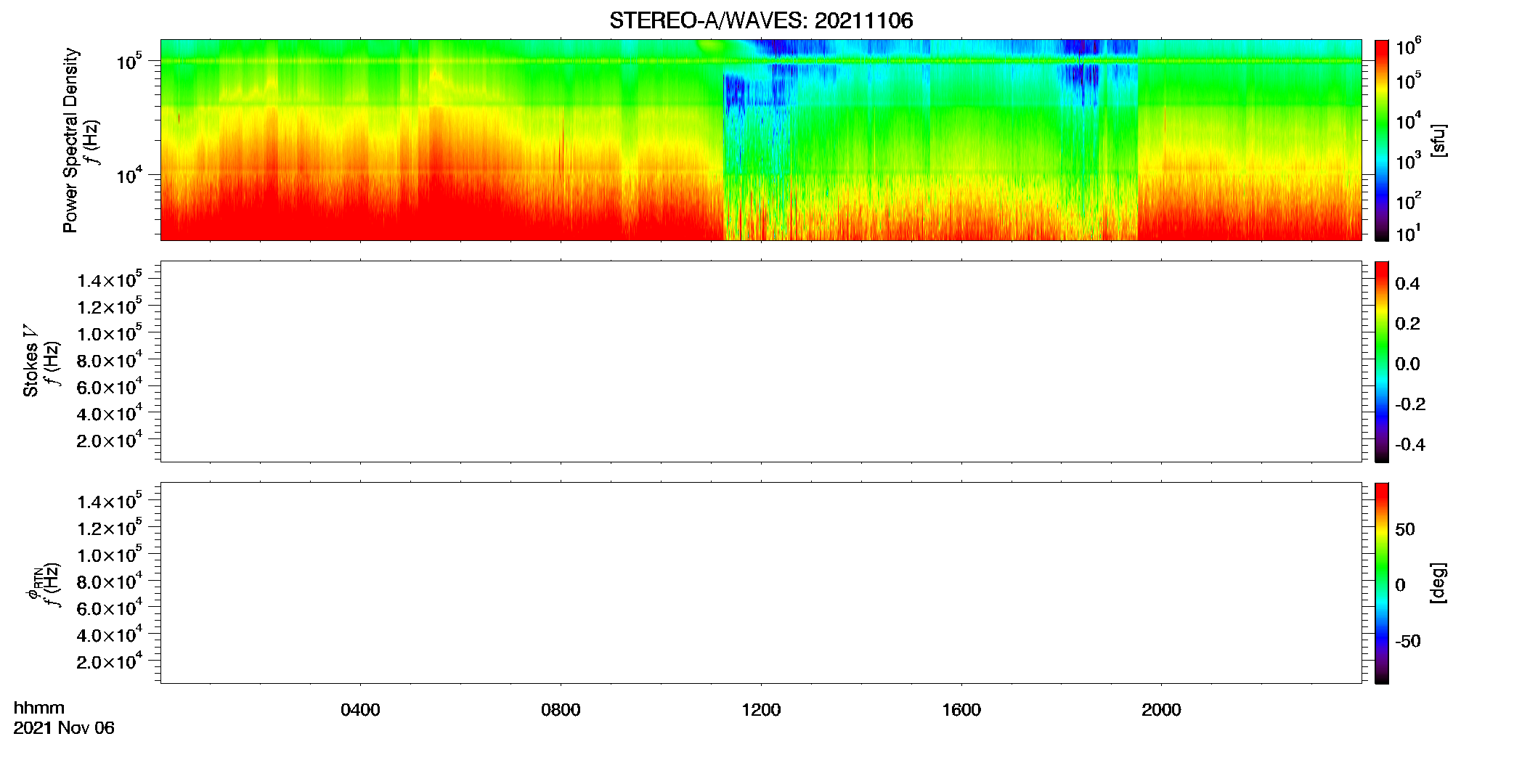The image size is (1522, 784).
Task: Click the empty phi RTN plot panel
Action: coord(761,583)
